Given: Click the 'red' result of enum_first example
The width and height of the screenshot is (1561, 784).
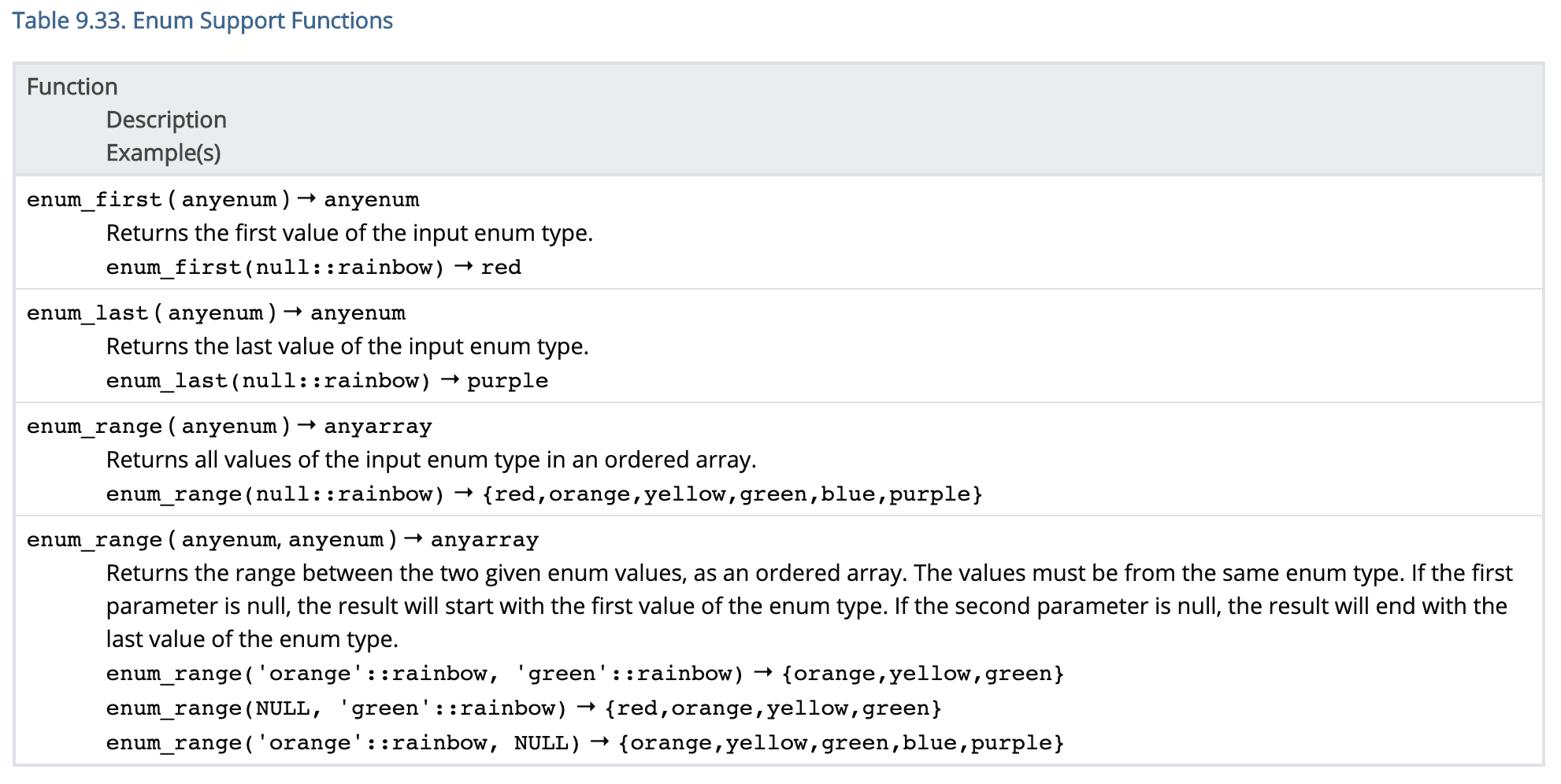Looking at the screenshot, I should pos(501,268).
